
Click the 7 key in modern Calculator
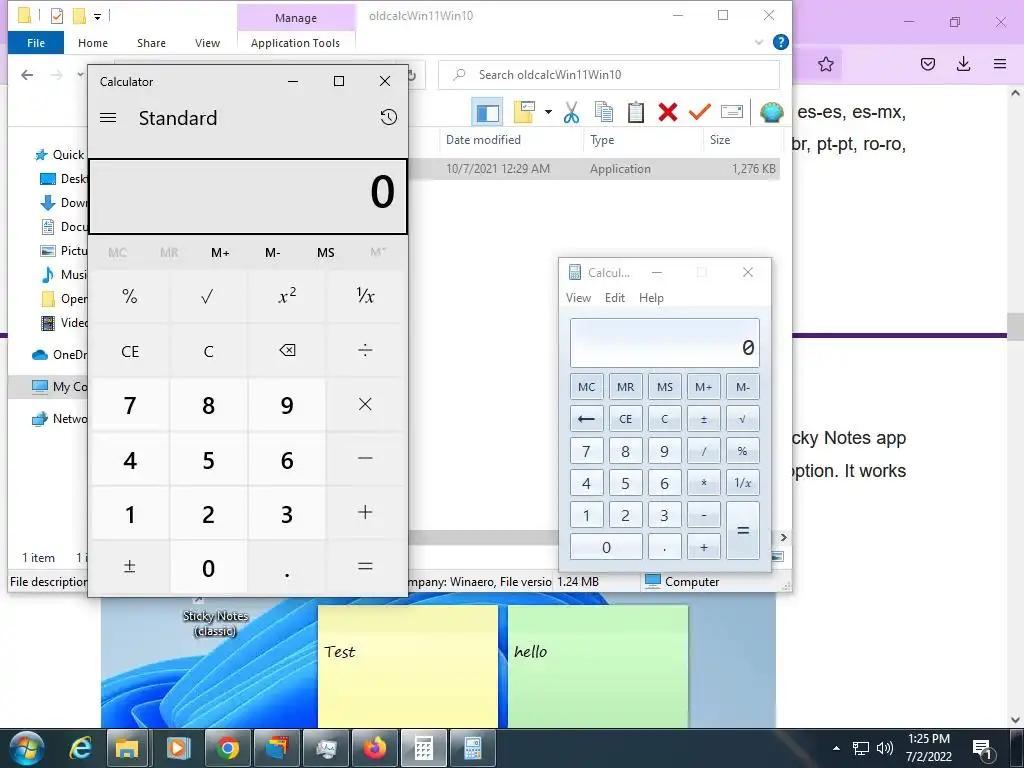point(130,406)
